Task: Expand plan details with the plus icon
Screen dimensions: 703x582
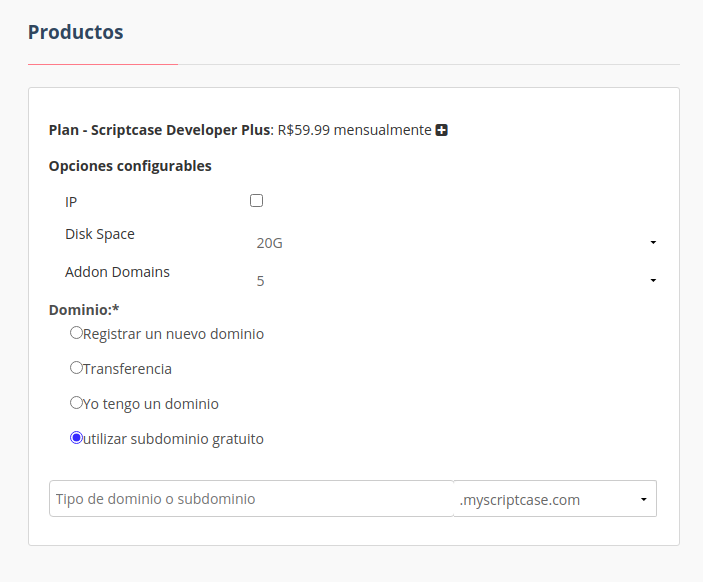Action: pos(442,130)
